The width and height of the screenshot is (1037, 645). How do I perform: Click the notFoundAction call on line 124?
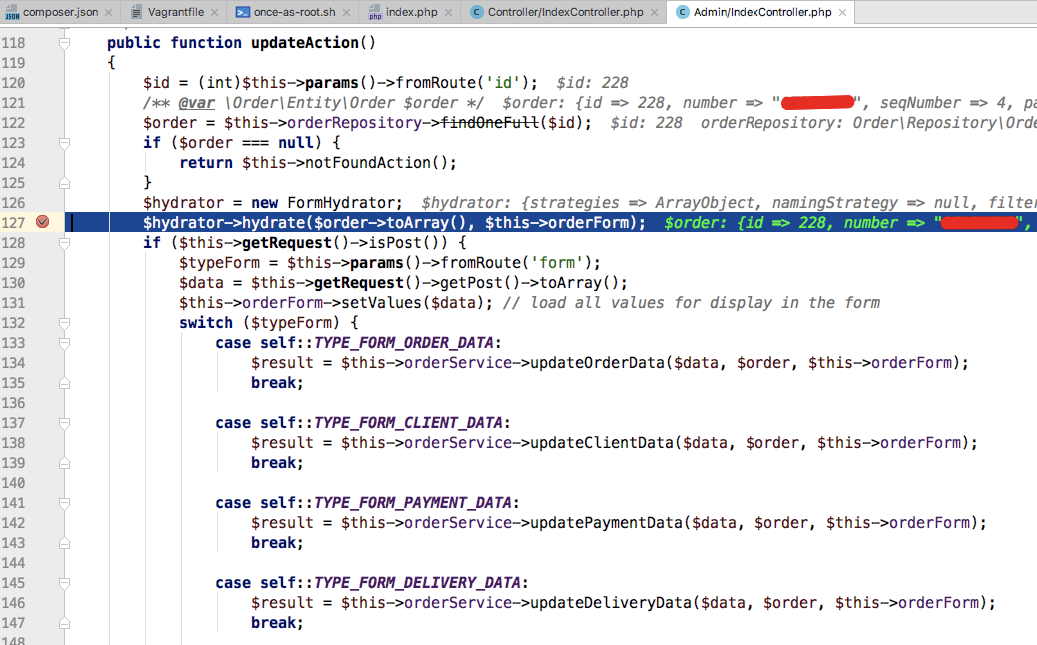point(368,163)
